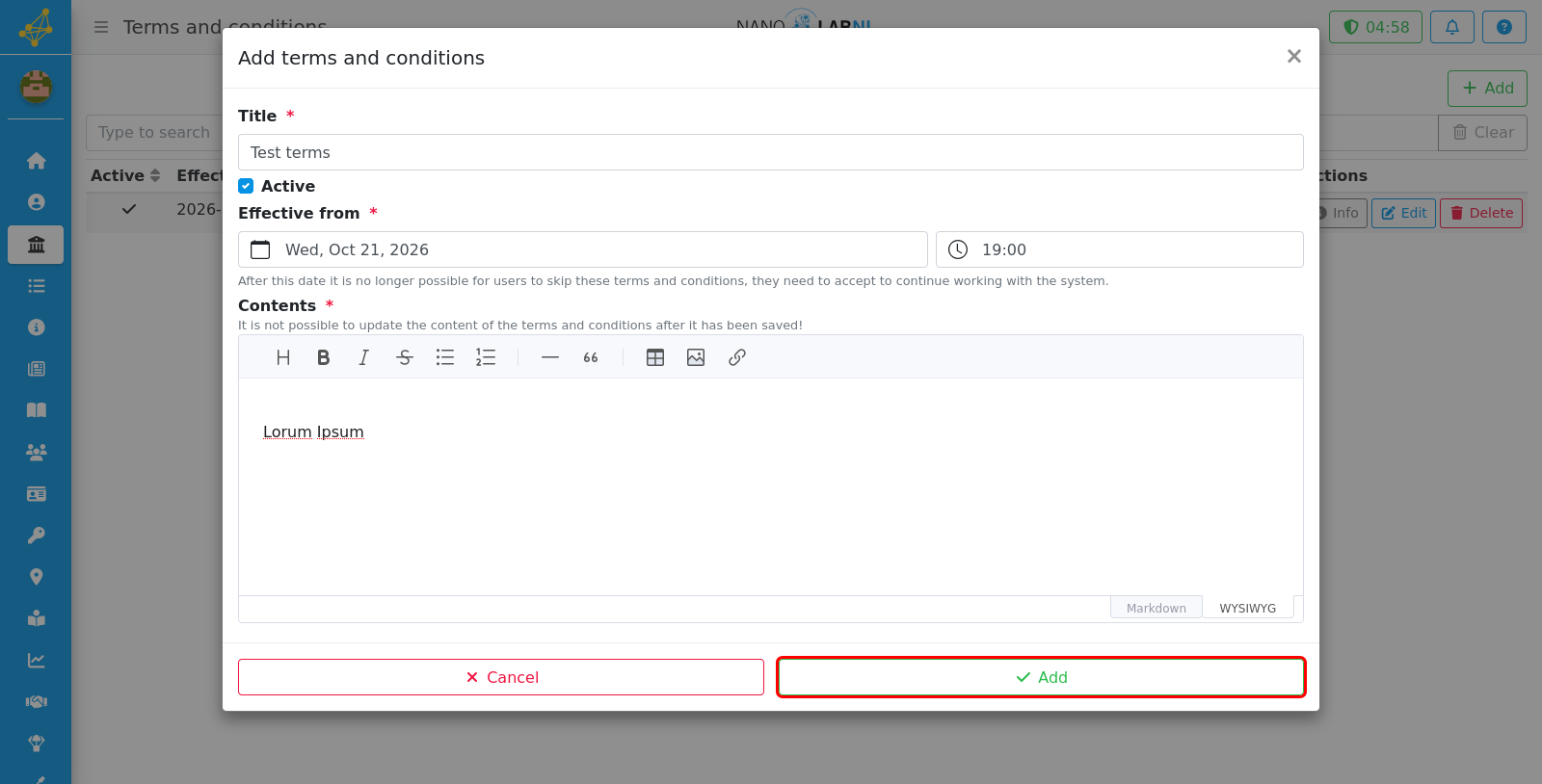Apply strikethrough formatting
1542x784 pixels.
(x=405, y=357)
